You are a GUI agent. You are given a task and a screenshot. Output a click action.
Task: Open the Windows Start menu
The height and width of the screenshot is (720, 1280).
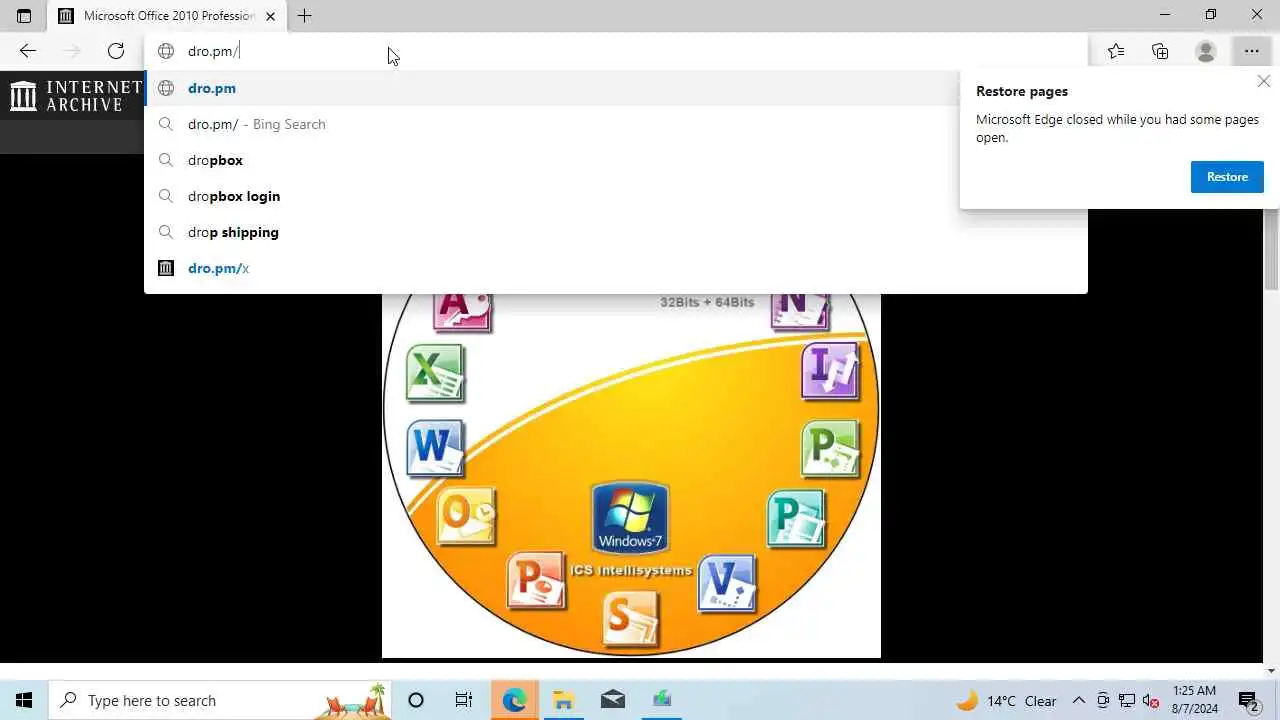pos(24,700)
